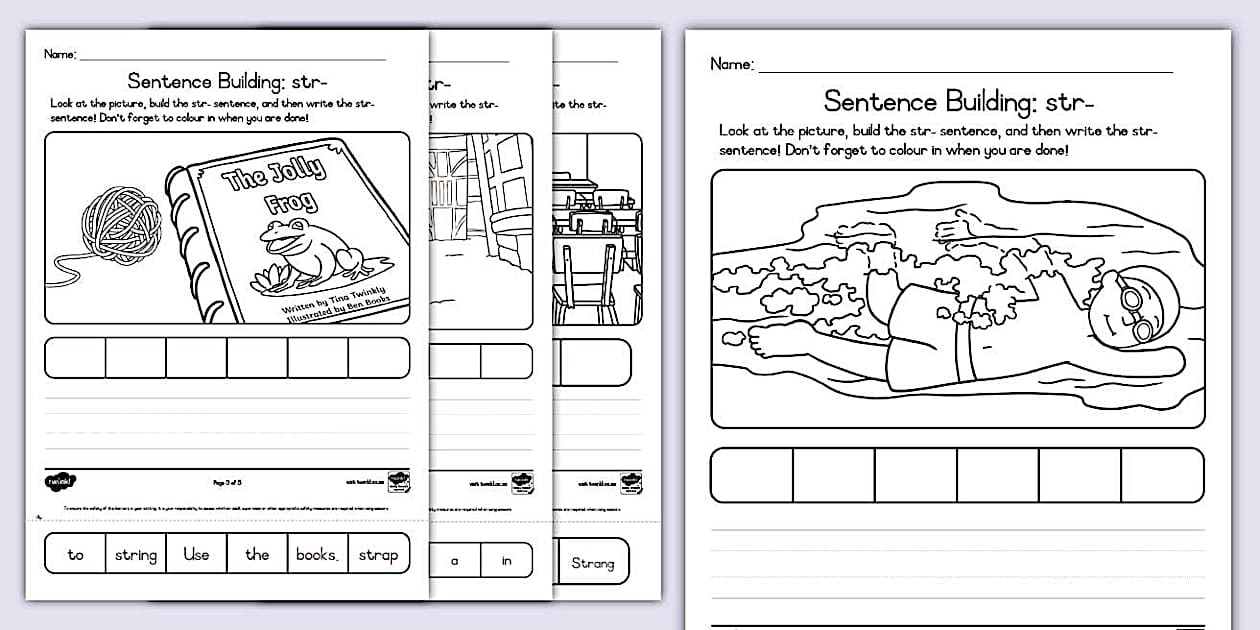The height and width of the screenshot is (630, 1260).
Task: Select the word card 'strap'
Action: (x=379, y=553)
